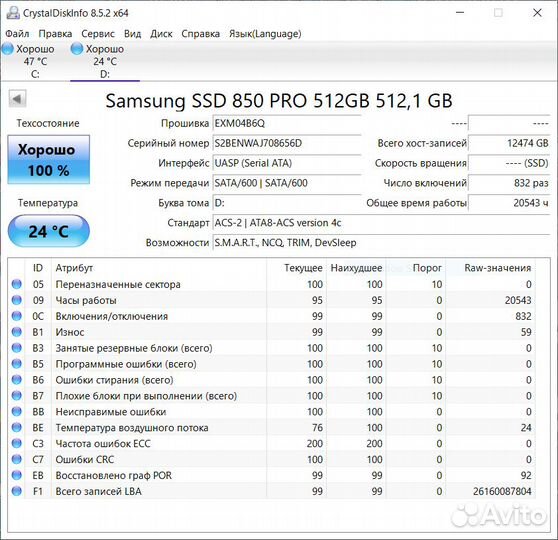Click the Порог column header
Image resolution: width=558 pixels, height=540 pixels.
416,268
